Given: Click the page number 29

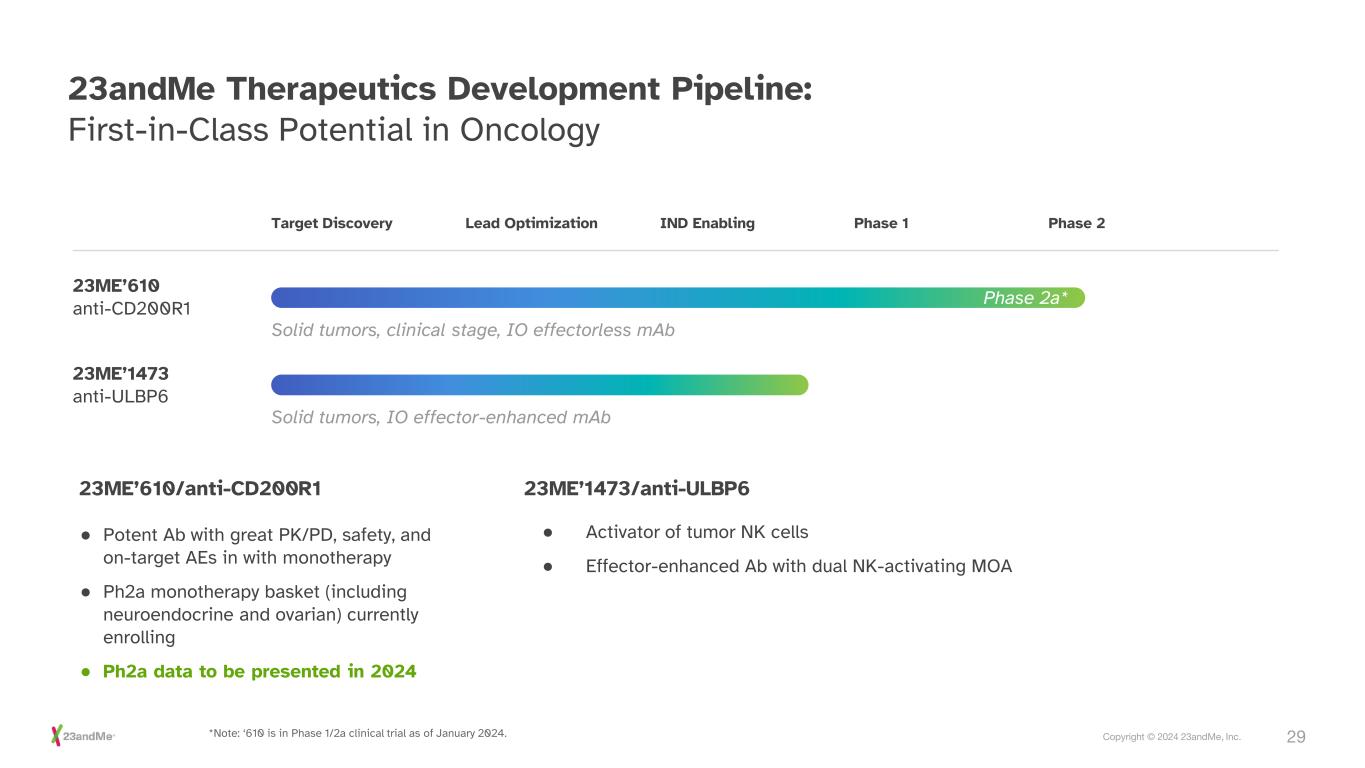Looking at the screenshot, I should (x=1295, y=737).
